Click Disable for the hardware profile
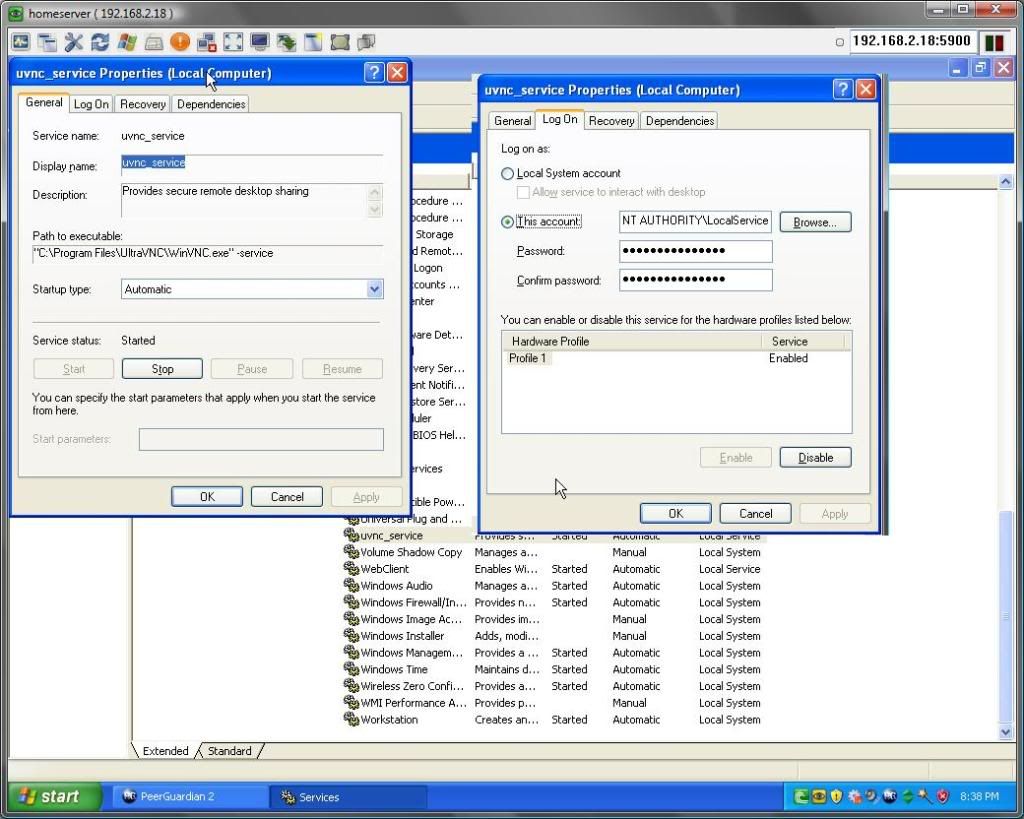The width and height of the screenshot is (1024, 819). click(x=815, y=458)
